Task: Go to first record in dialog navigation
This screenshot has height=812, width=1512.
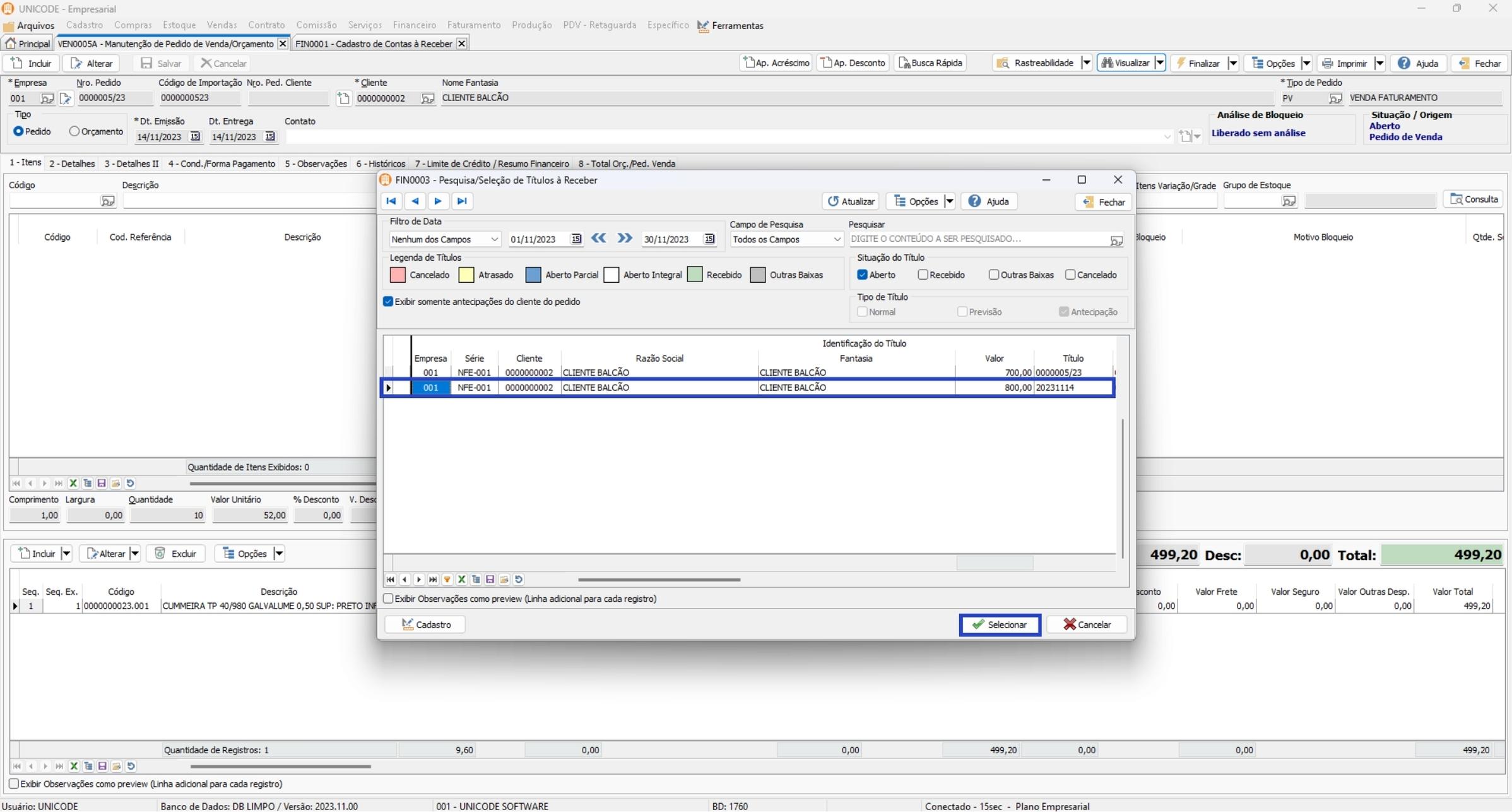Action: pyautogui.click(x=391, y=201)
